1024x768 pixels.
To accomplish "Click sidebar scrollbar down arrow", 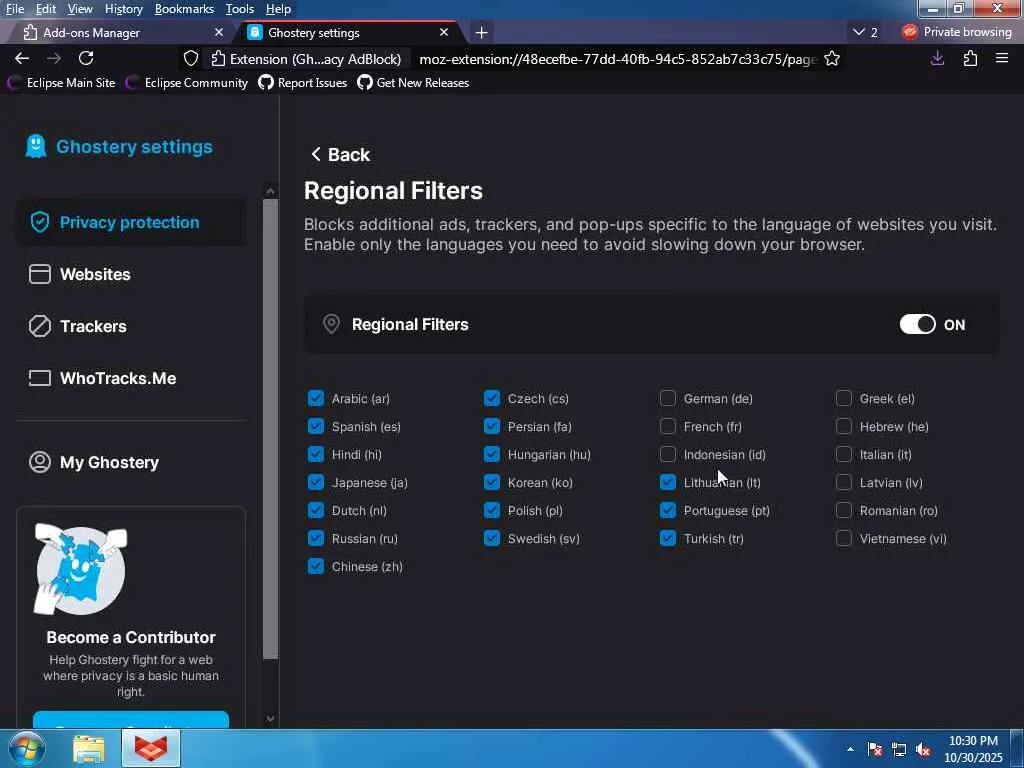I will click(x=270, y=719).
